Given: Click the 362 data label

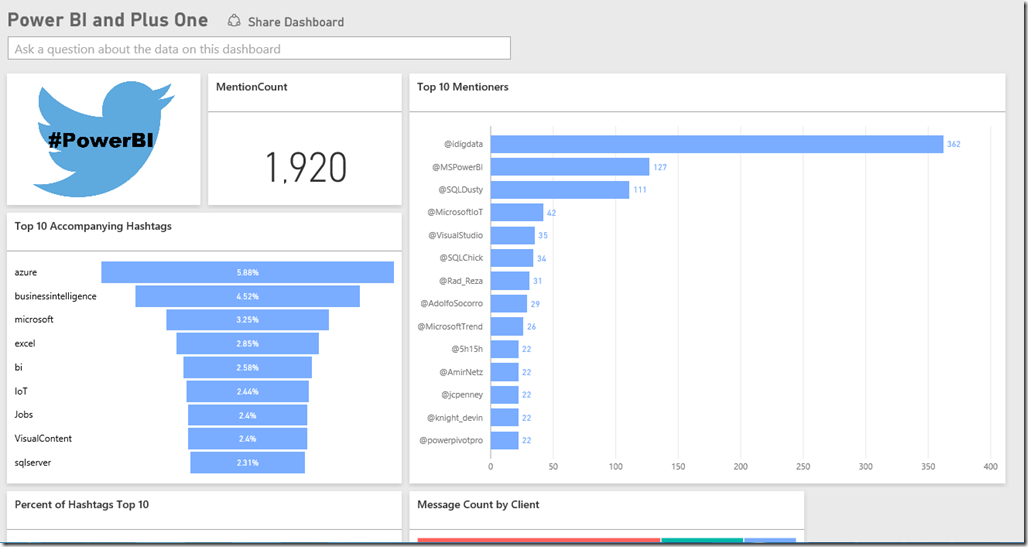Looking at the screenshot, I should [954, 144].
